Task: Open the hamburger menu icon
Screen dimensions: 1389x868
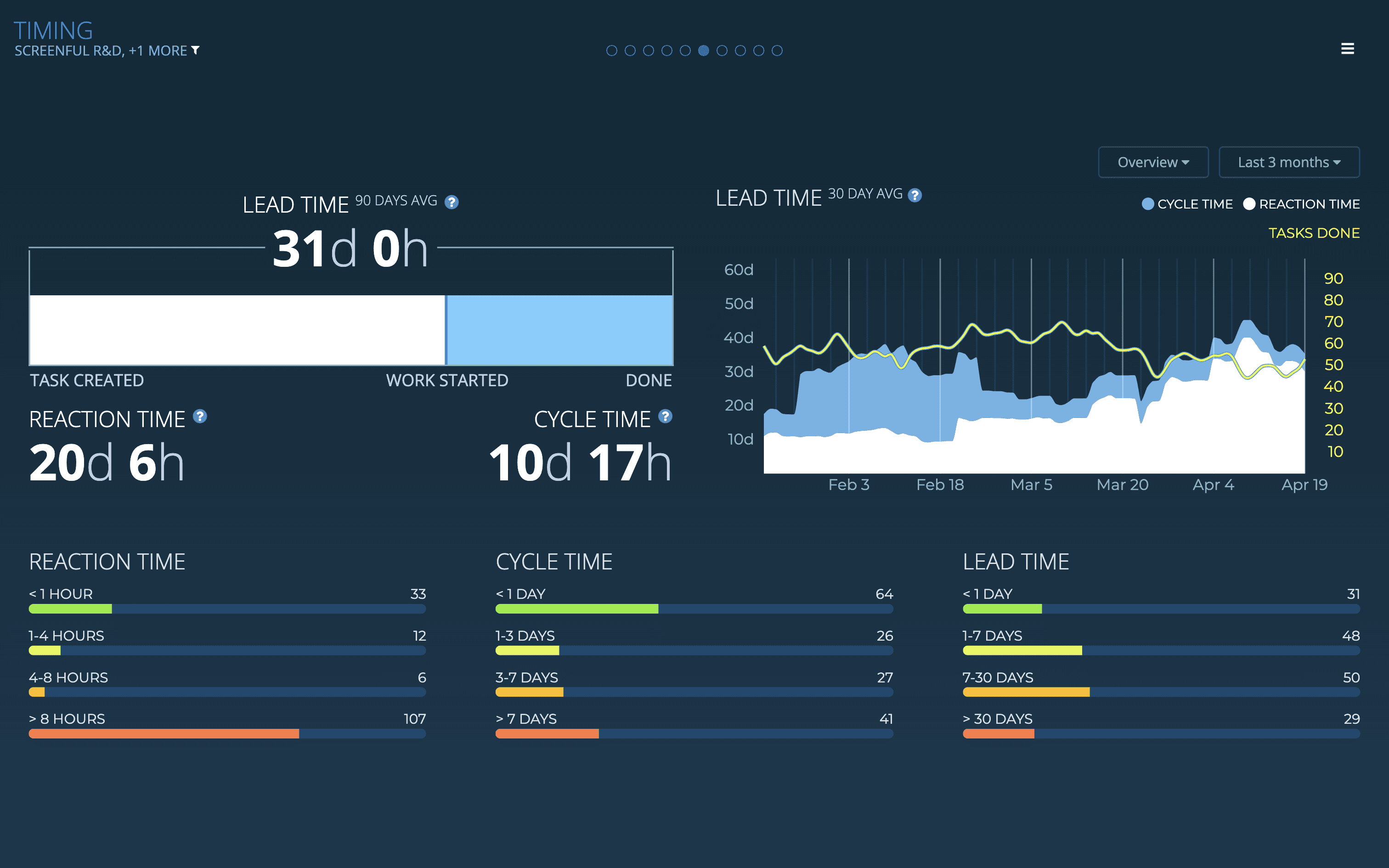Action: [x=1347, y=49]
